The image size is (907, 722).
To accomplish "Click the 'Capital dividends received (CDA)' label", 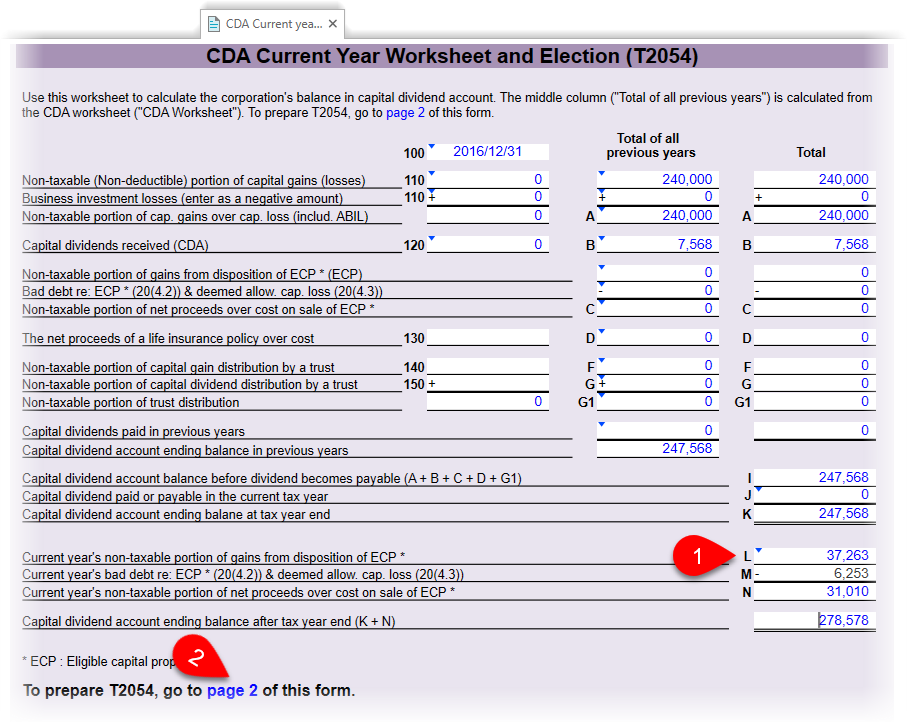I will tap(115, 245).
